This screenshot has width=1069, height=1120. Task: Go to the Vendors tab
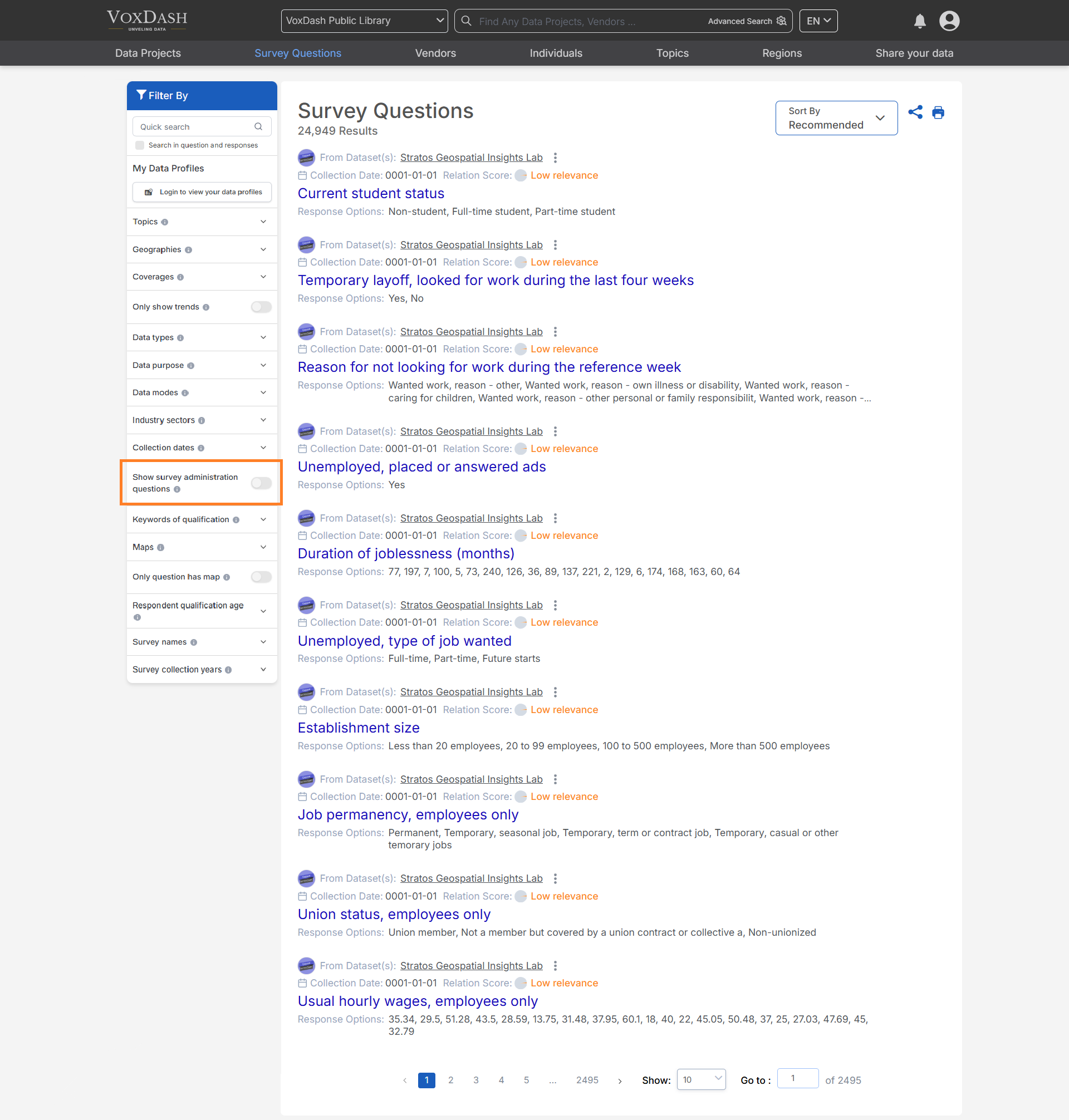coord(435,53)
